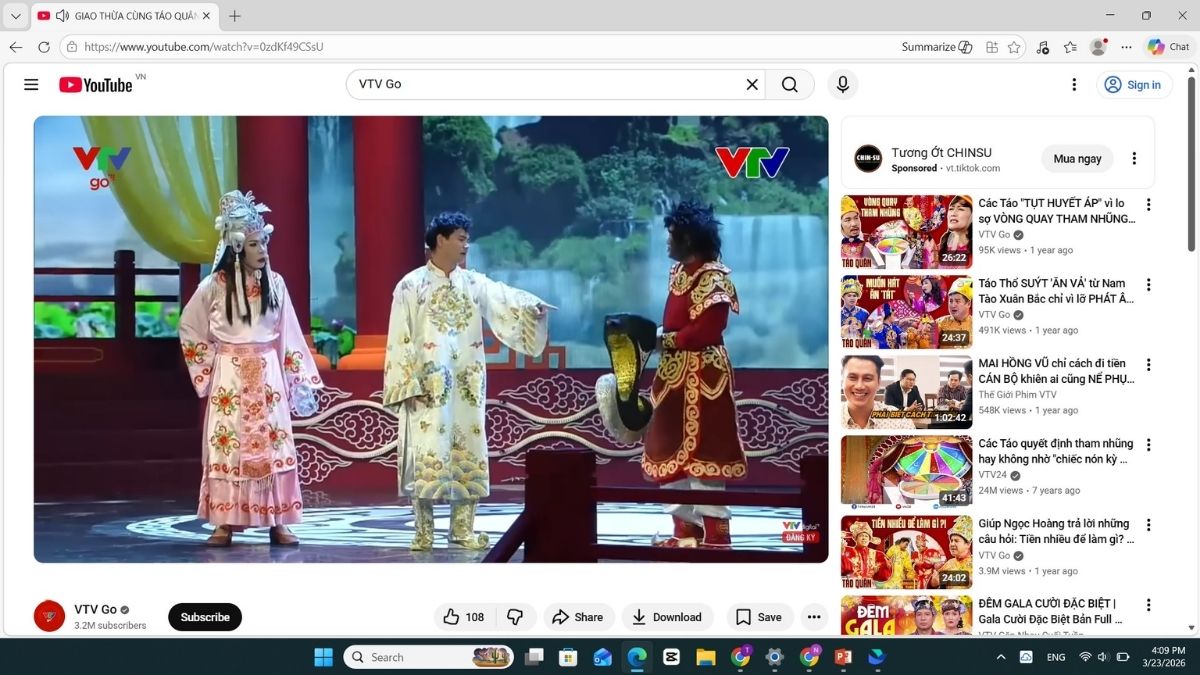Screen dimensions: 1200x675
Task: Clear the VTV Go search text
Action: coord(752,84)
